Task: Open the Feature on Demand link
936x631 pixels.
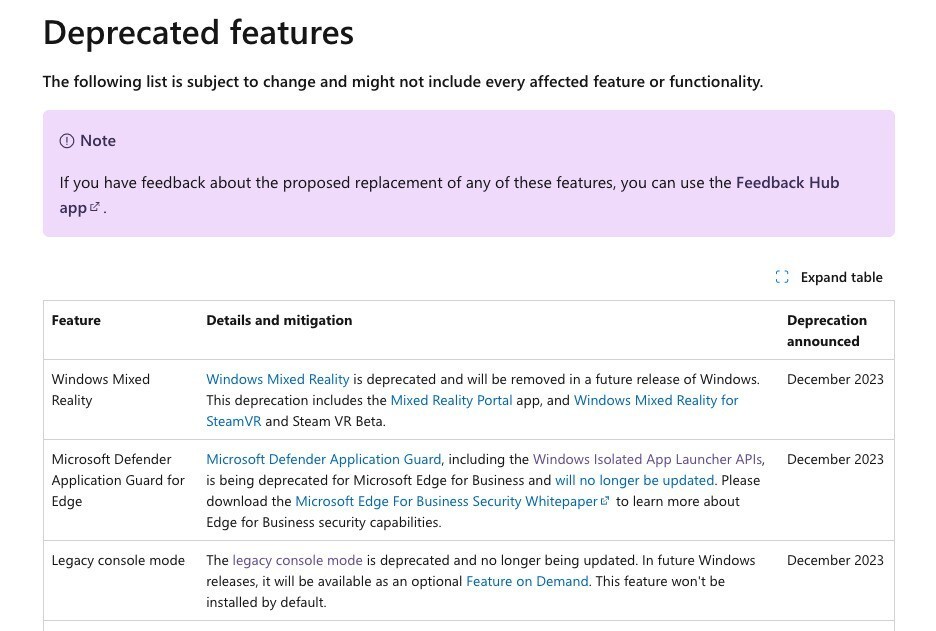Action: [527, 581]
